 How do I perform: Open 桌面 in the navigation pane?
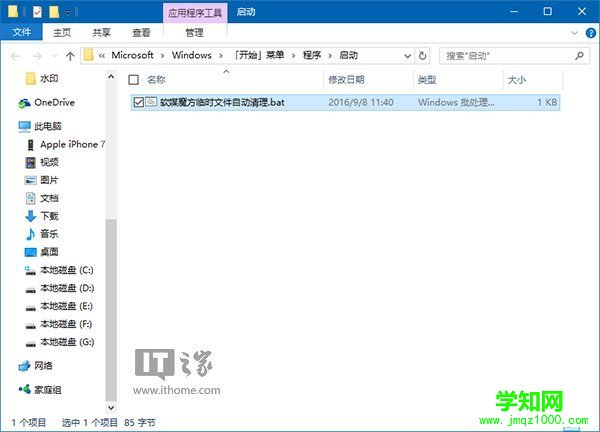click(x=42, y=252)
